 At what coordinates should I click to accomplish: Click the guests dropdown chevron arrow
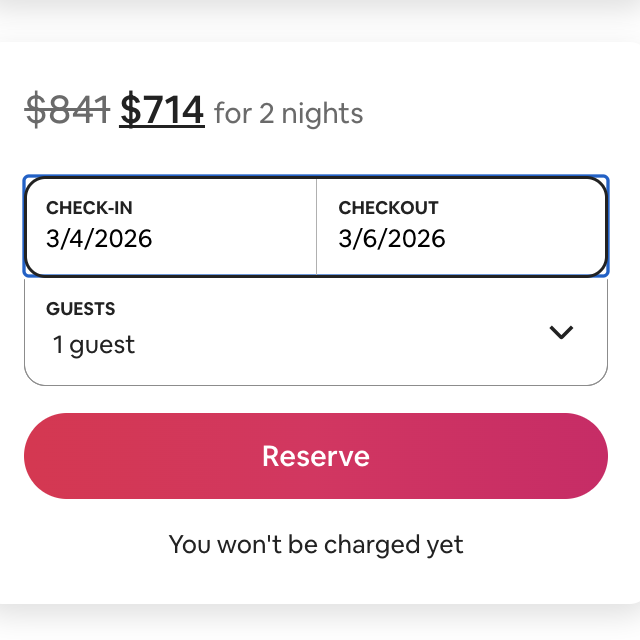tap(562, 332)
